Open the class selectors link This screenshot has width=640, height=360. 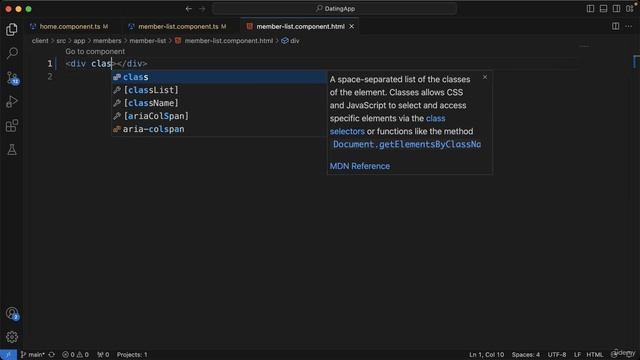click(x=387, y=125)
